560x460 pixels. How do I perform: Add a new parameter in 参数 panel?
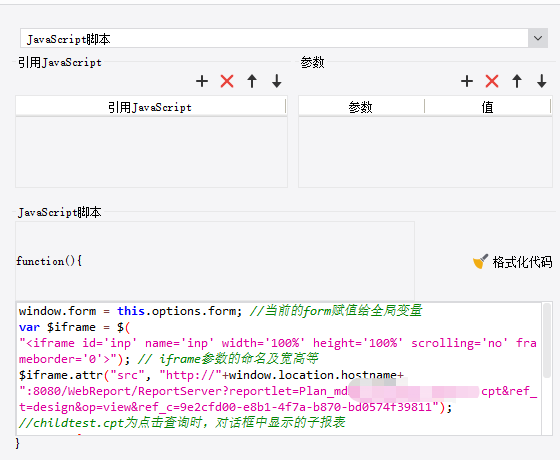coord(467,81)
